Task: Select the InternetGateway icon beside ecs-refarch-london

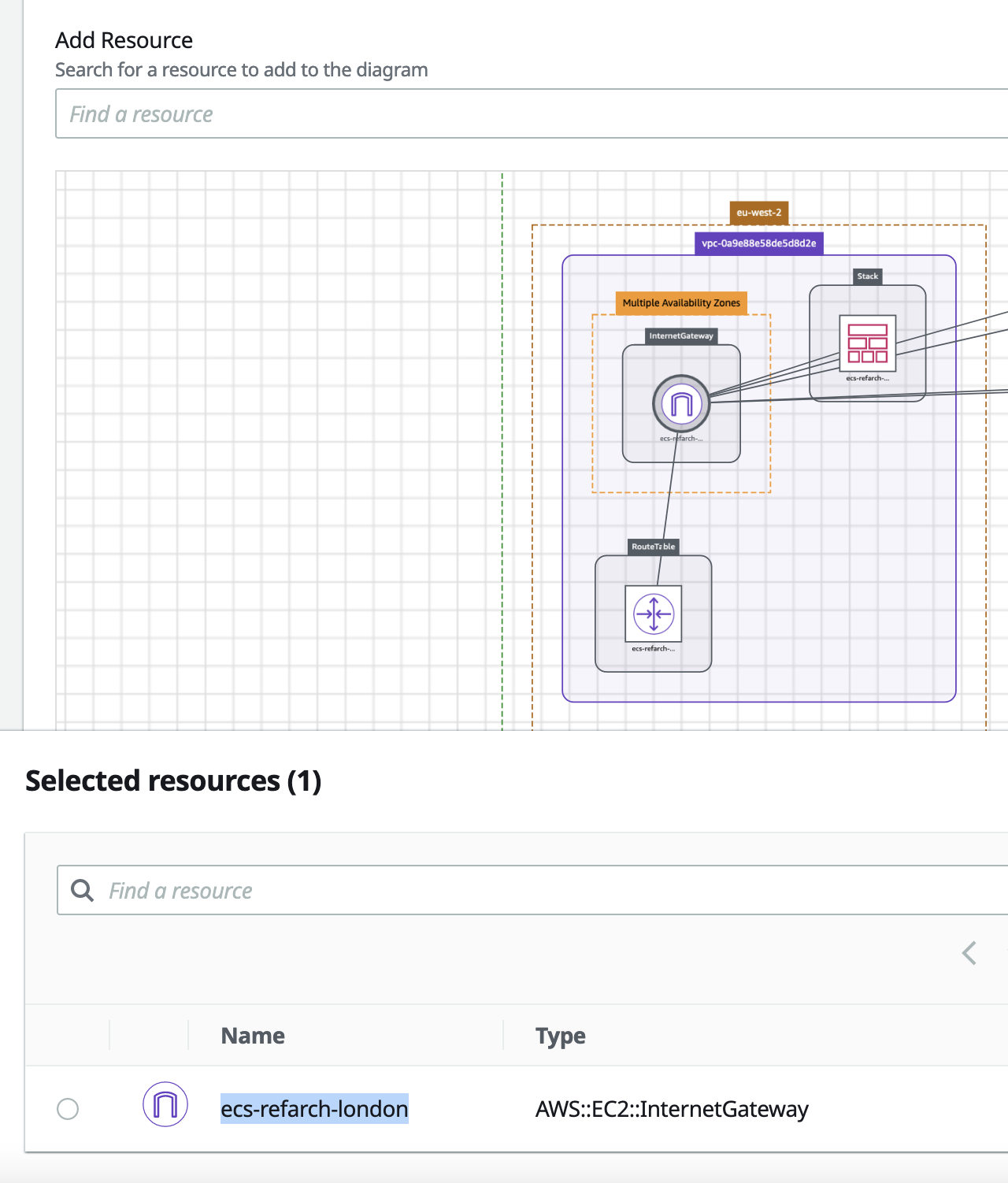Action: point(165,1108)
